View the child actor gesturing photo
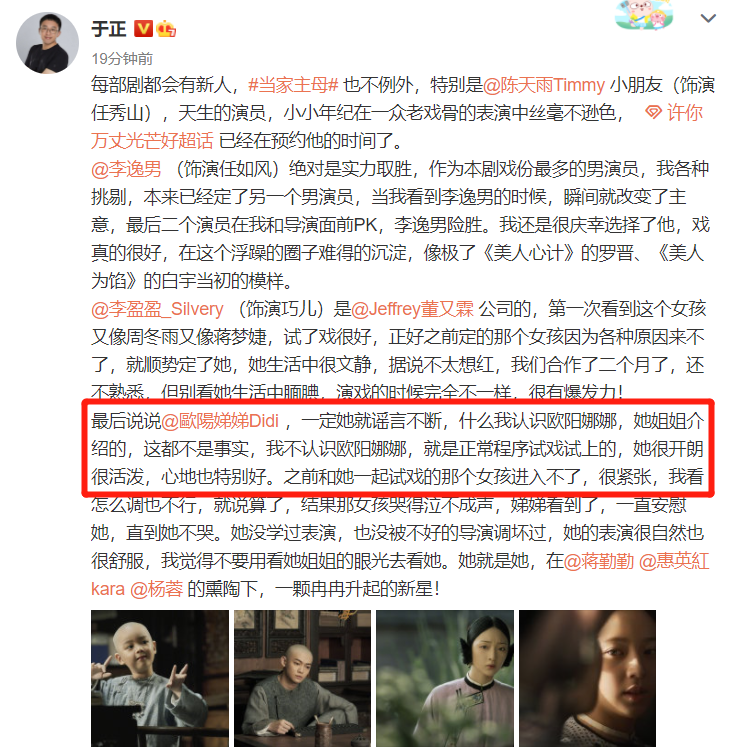 [160, 678]
